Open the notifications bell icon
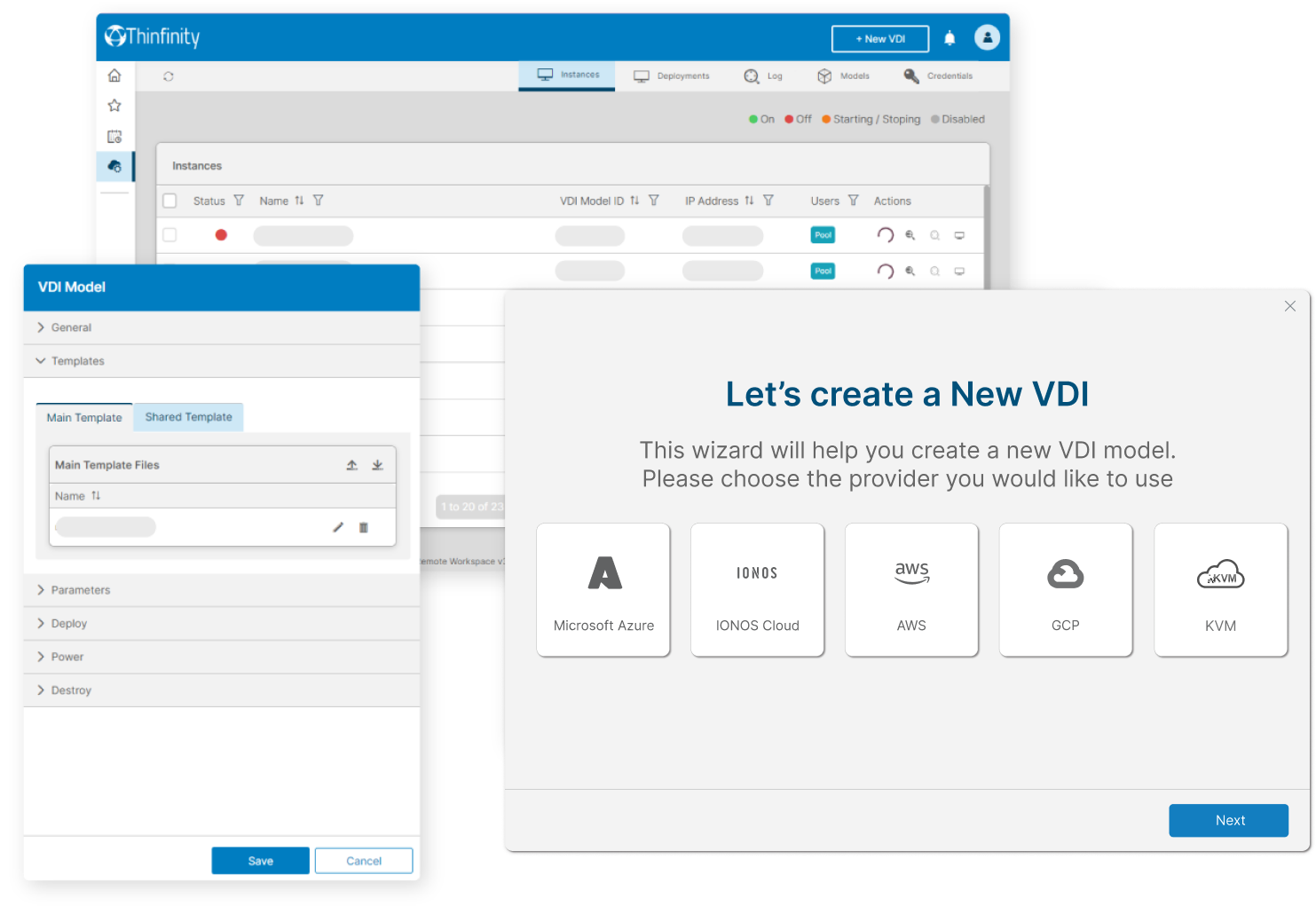1316x922 pixels. pyautogui.click(x=950, y=38)
